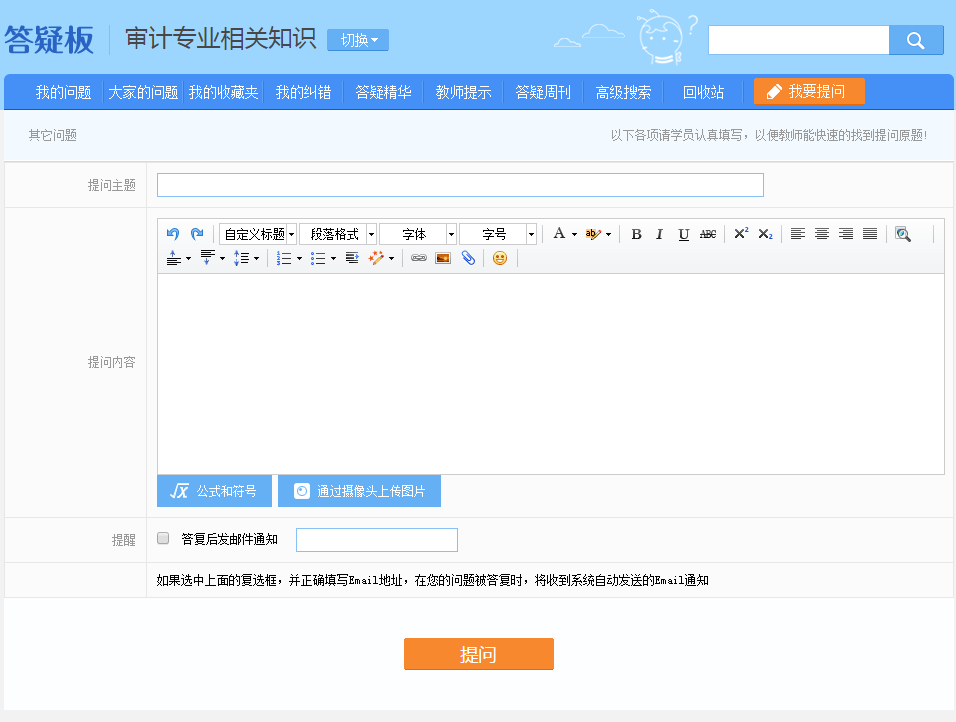Enable 答复后发邮件通知 checkbox
Image resolution: width=956 pixels, height=722 pixels.
[164, 539]
